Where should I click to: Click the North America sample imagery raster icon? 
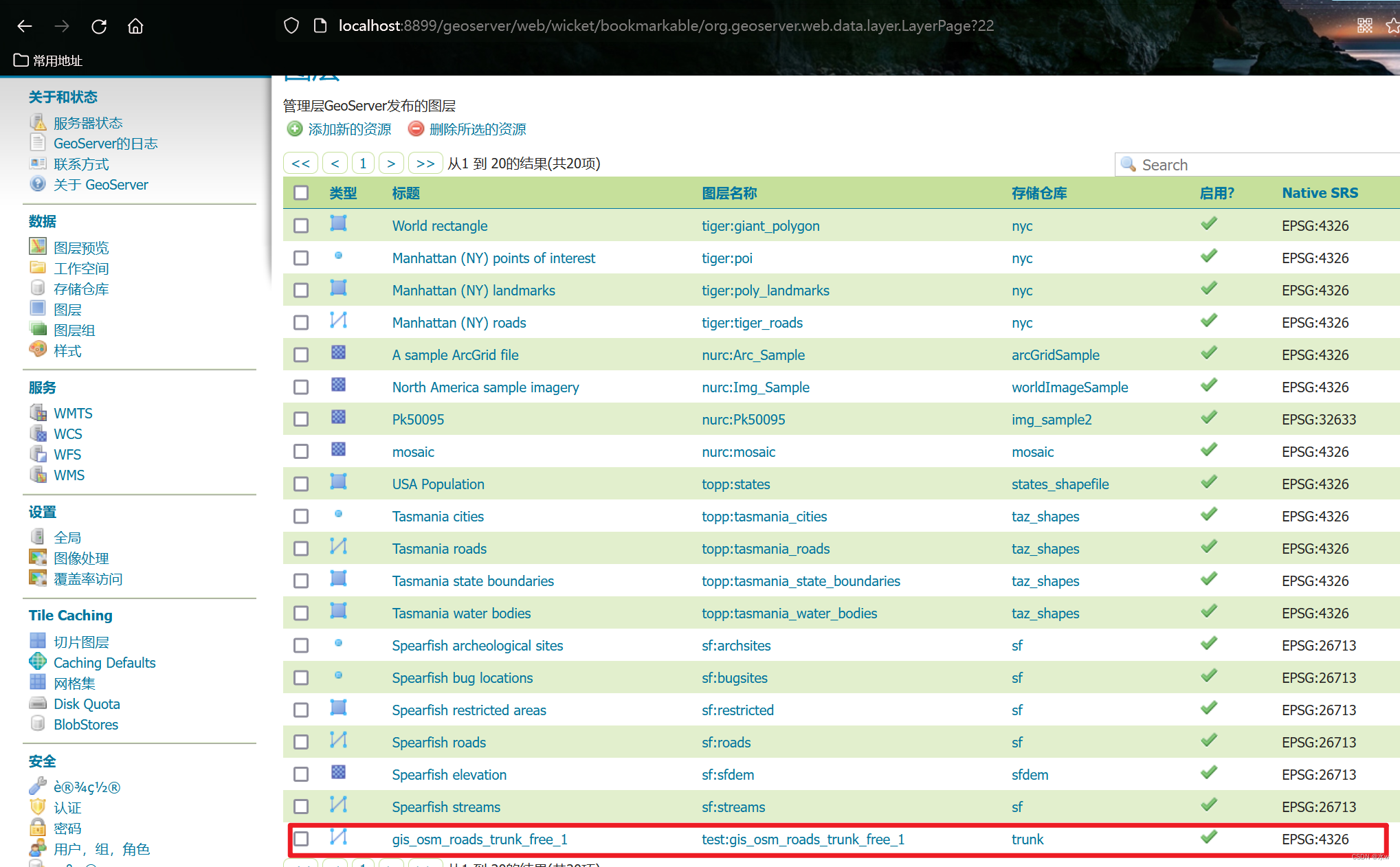click(339, 386)
